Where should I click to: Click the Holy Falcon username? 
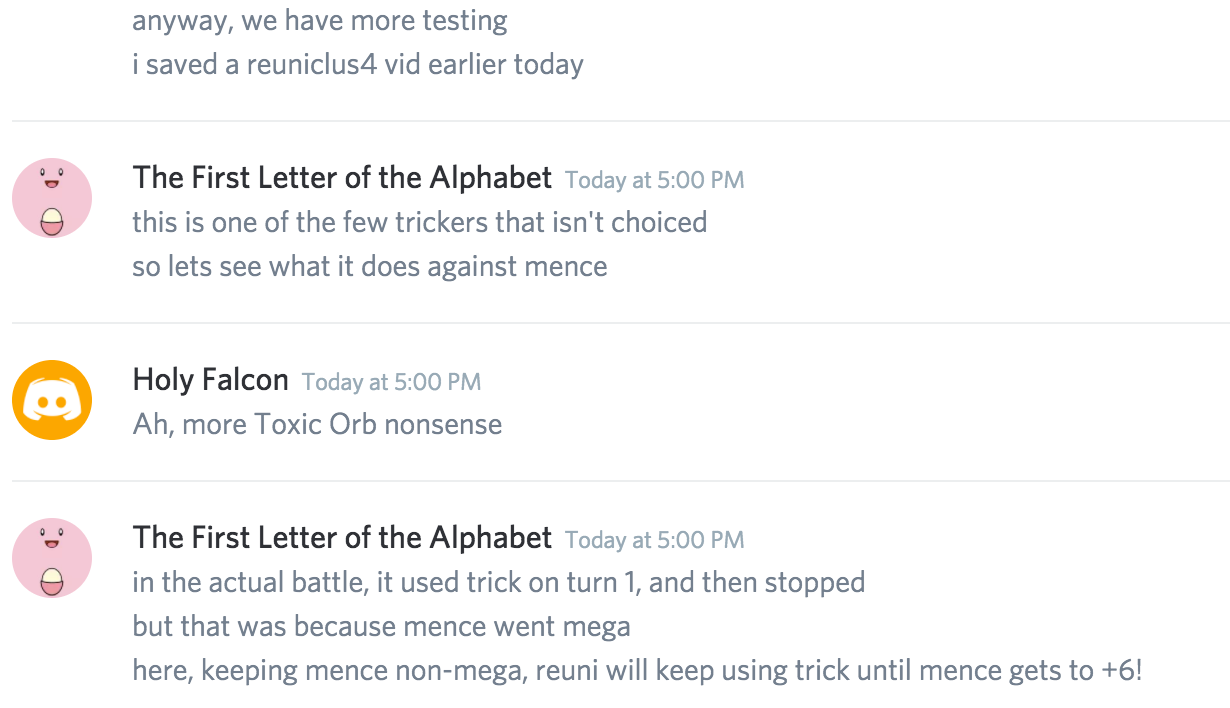[210, 380]
